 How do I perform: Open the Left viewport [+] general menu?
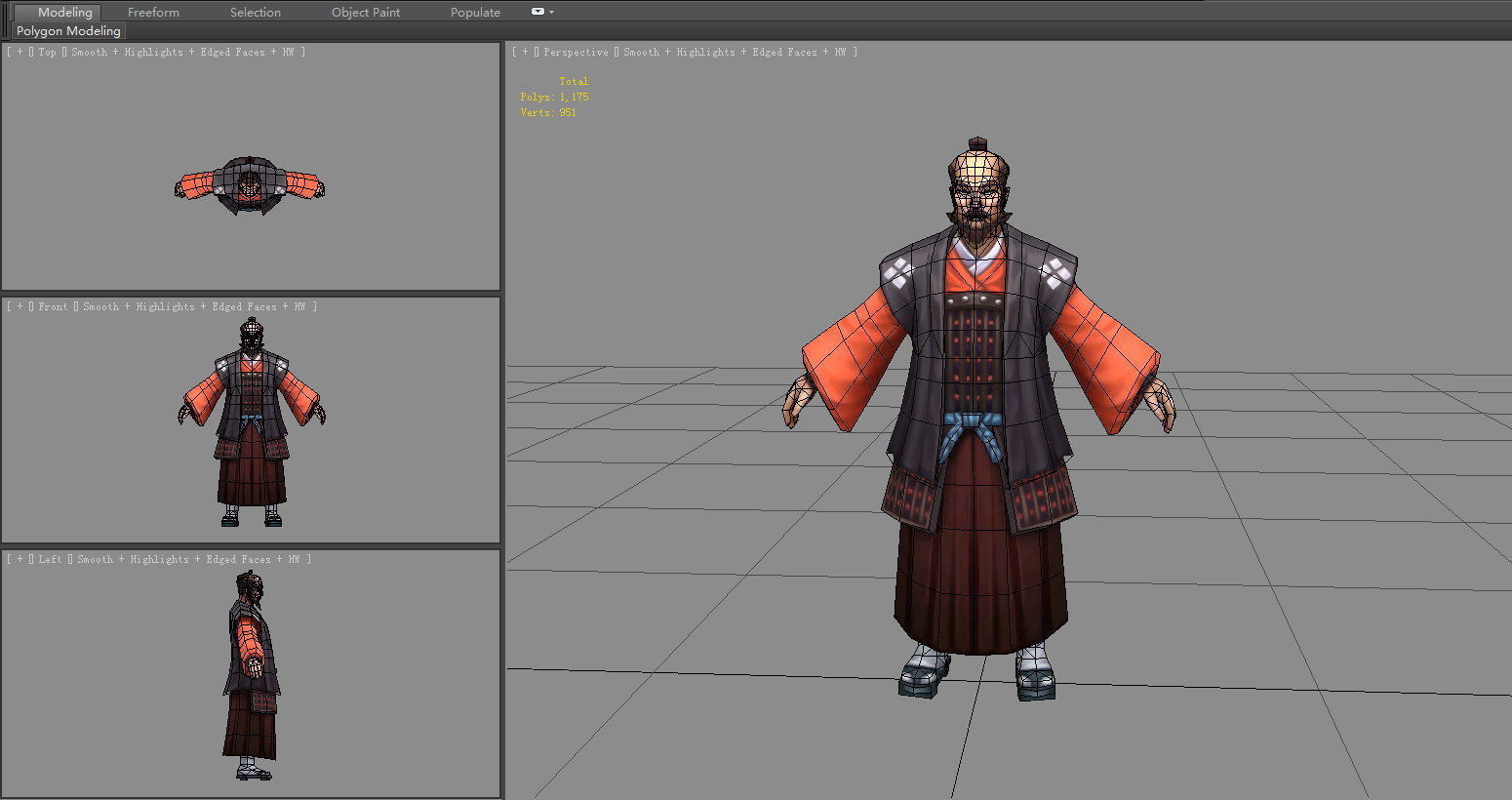pos(20,559)
